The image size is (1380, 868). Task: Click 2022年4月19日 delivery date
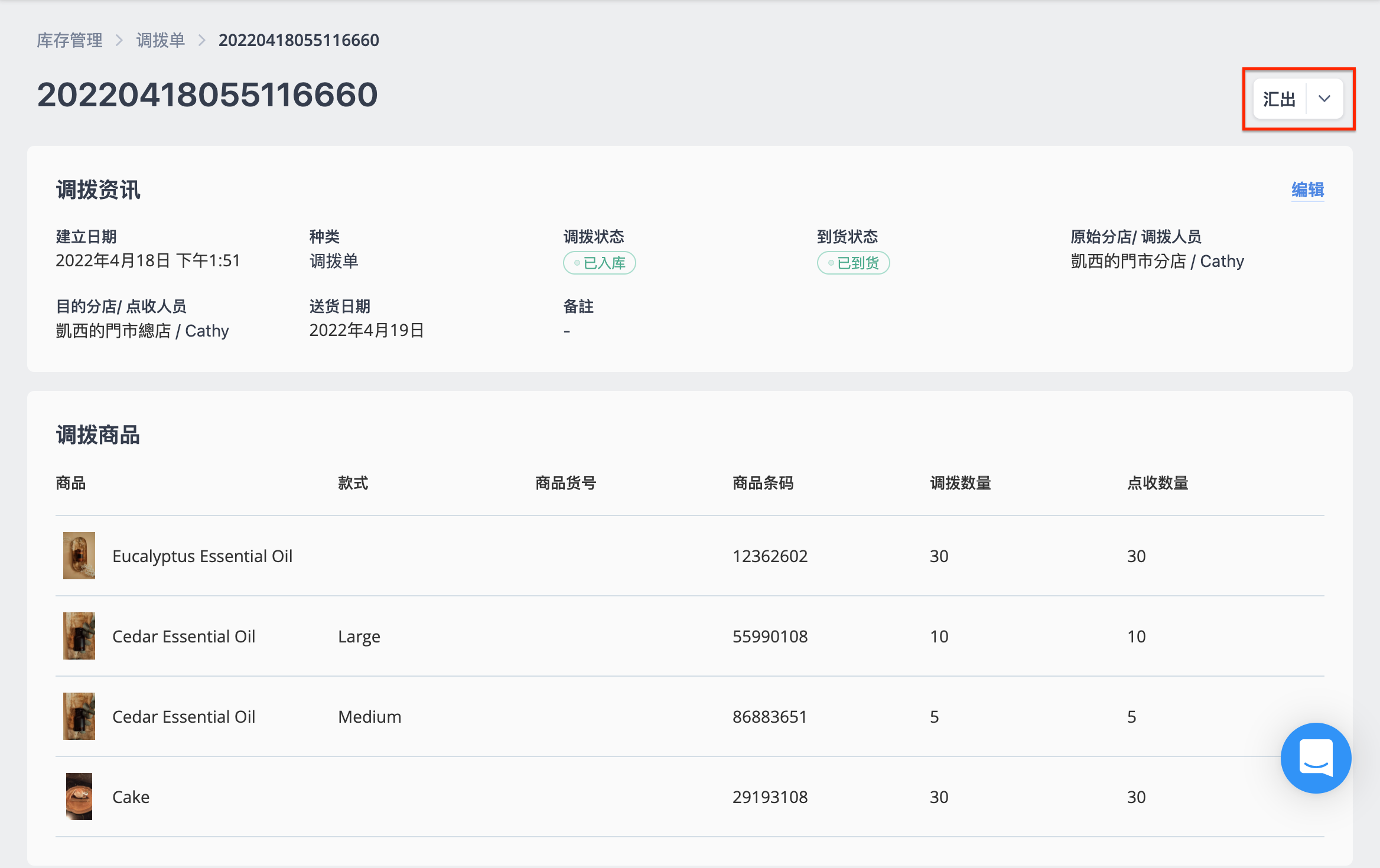[367, 330]
